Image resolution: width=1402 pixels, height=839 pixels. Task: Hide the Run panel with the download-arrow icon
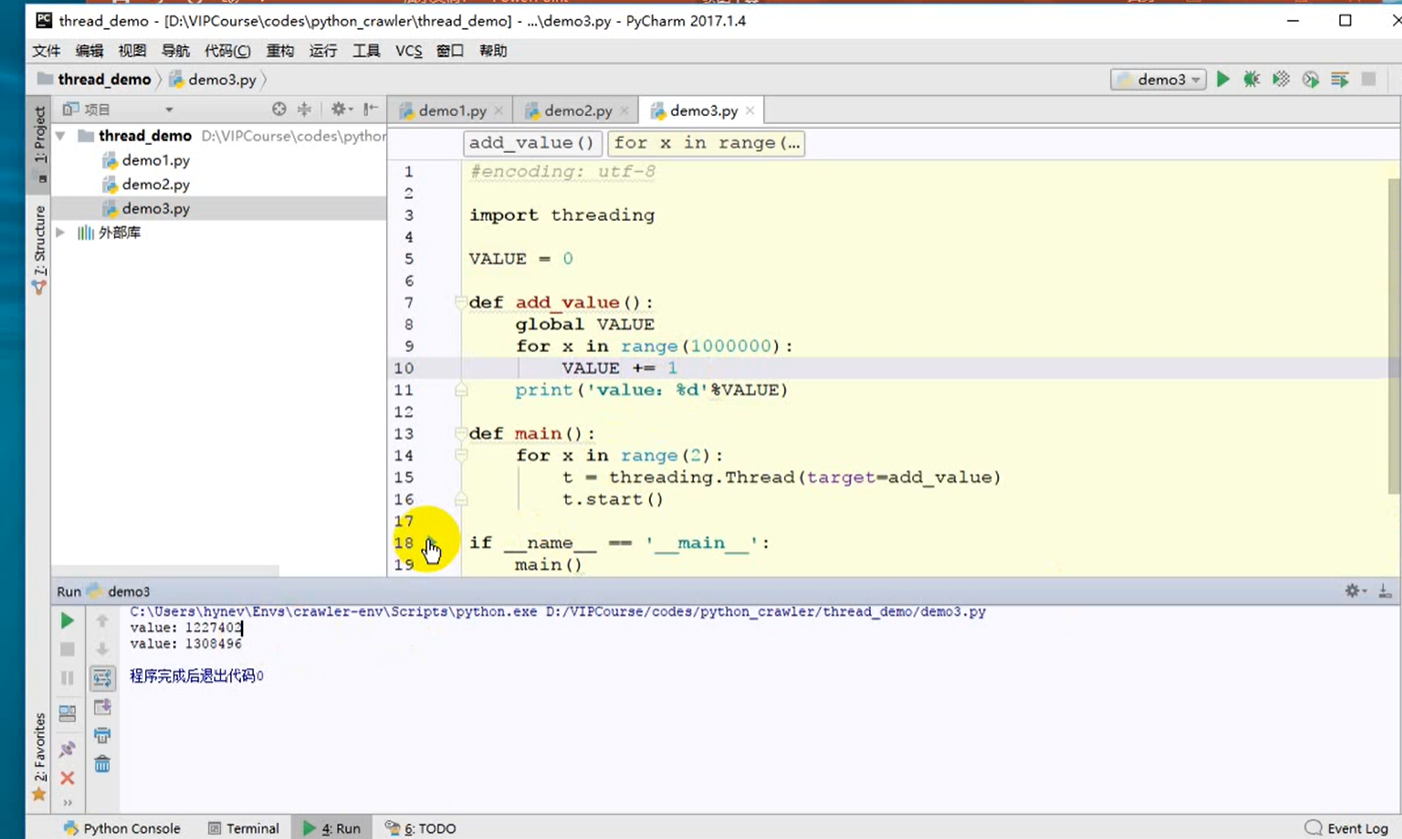click(x=1385, y=591)
